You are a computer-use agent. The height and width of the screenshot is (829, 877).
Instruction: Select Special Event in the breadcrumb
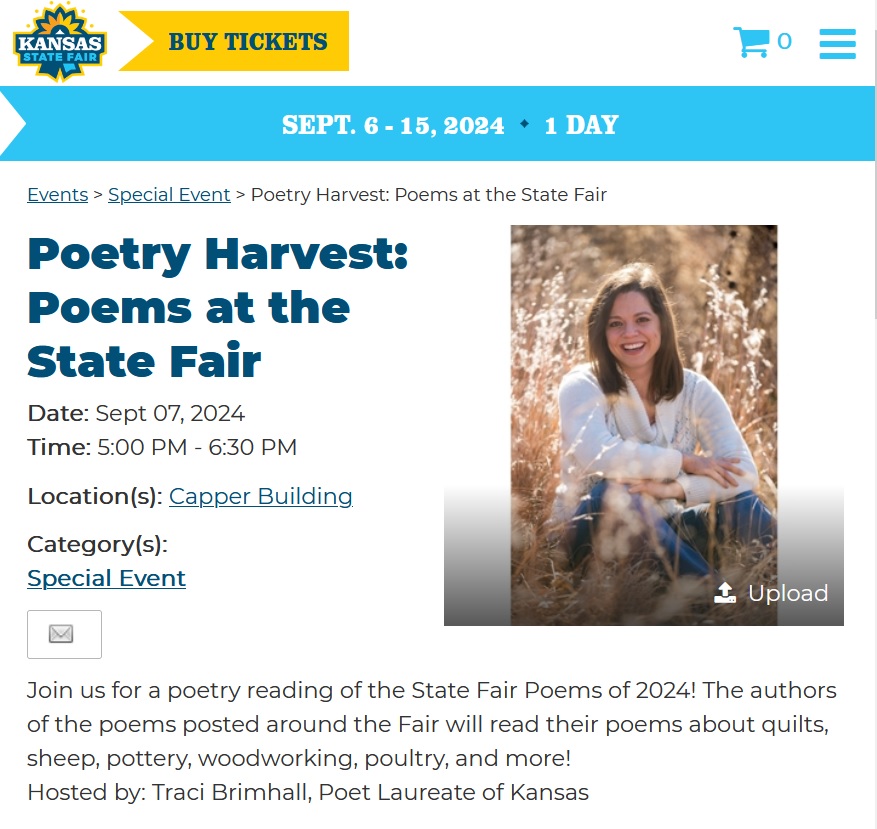click(169, 194)
